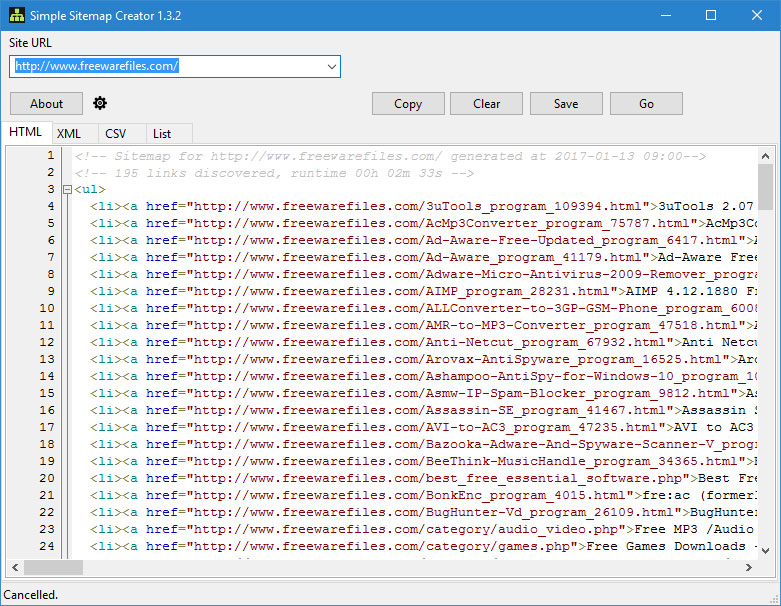
Task: Click line number 1 in the gutter
Action: click(50, 155)
